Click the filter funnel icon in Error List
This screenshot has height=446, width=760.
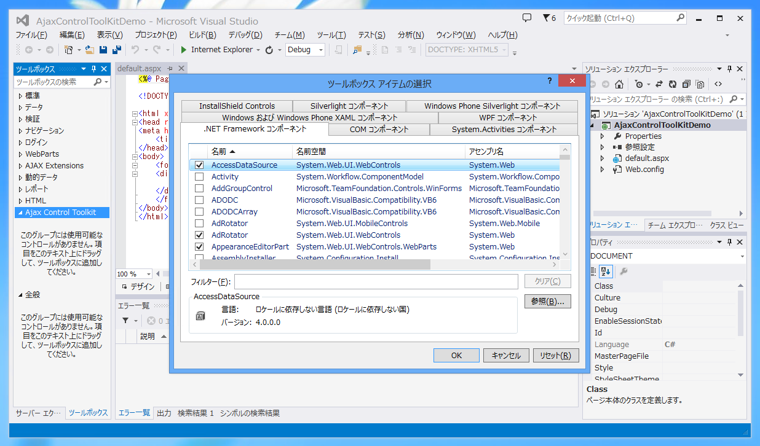126,320
